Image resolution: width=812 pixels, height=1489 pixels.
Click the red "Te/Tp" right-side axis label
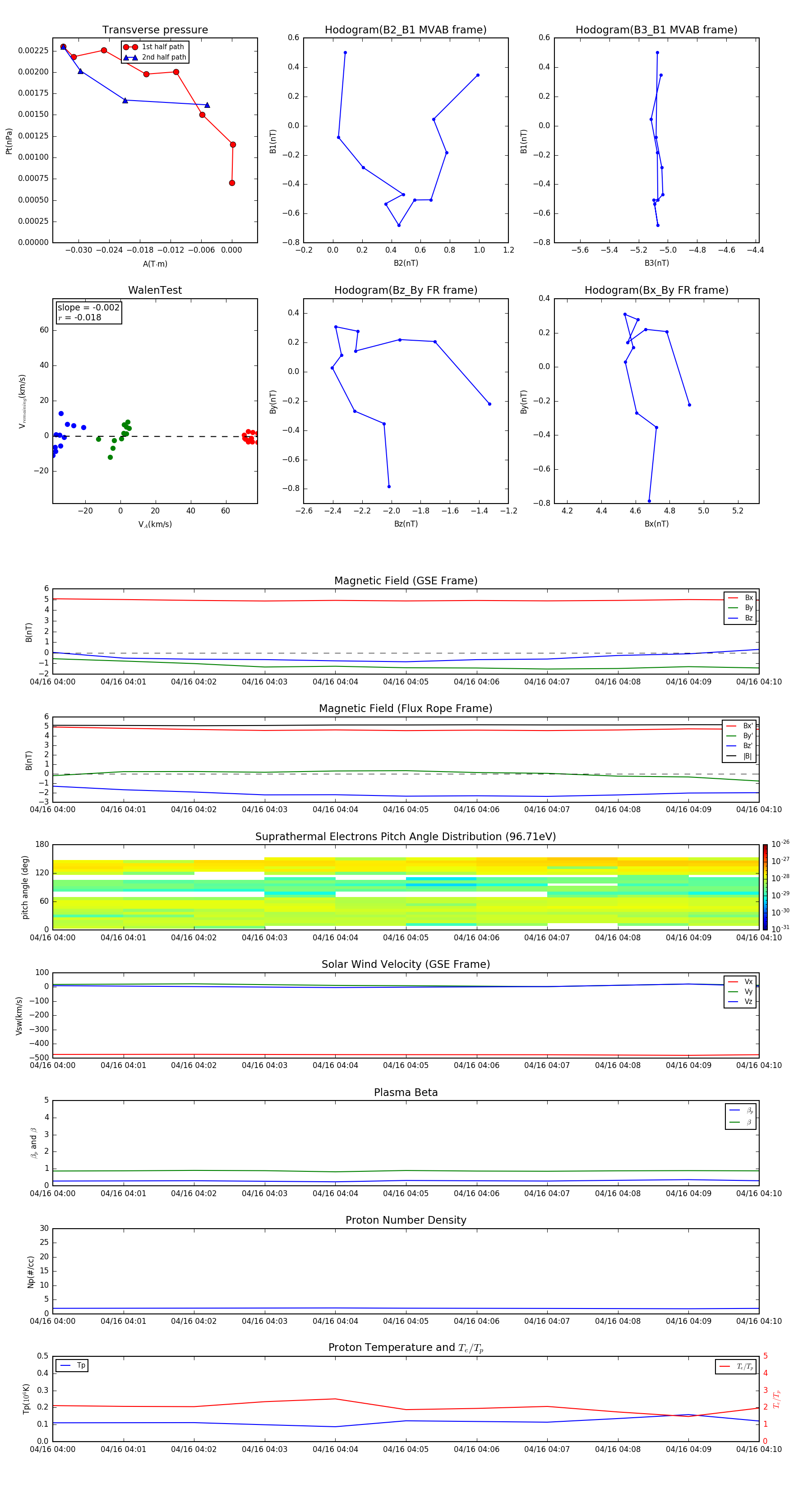tap(777, 1399)
